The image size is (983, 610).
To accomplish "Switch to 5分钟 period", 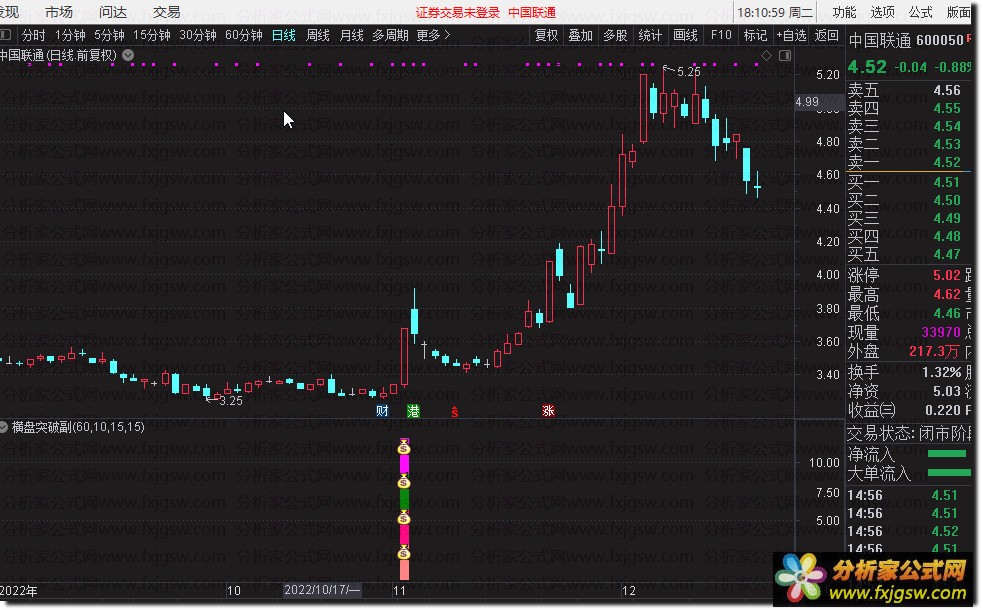I will 110,35.
